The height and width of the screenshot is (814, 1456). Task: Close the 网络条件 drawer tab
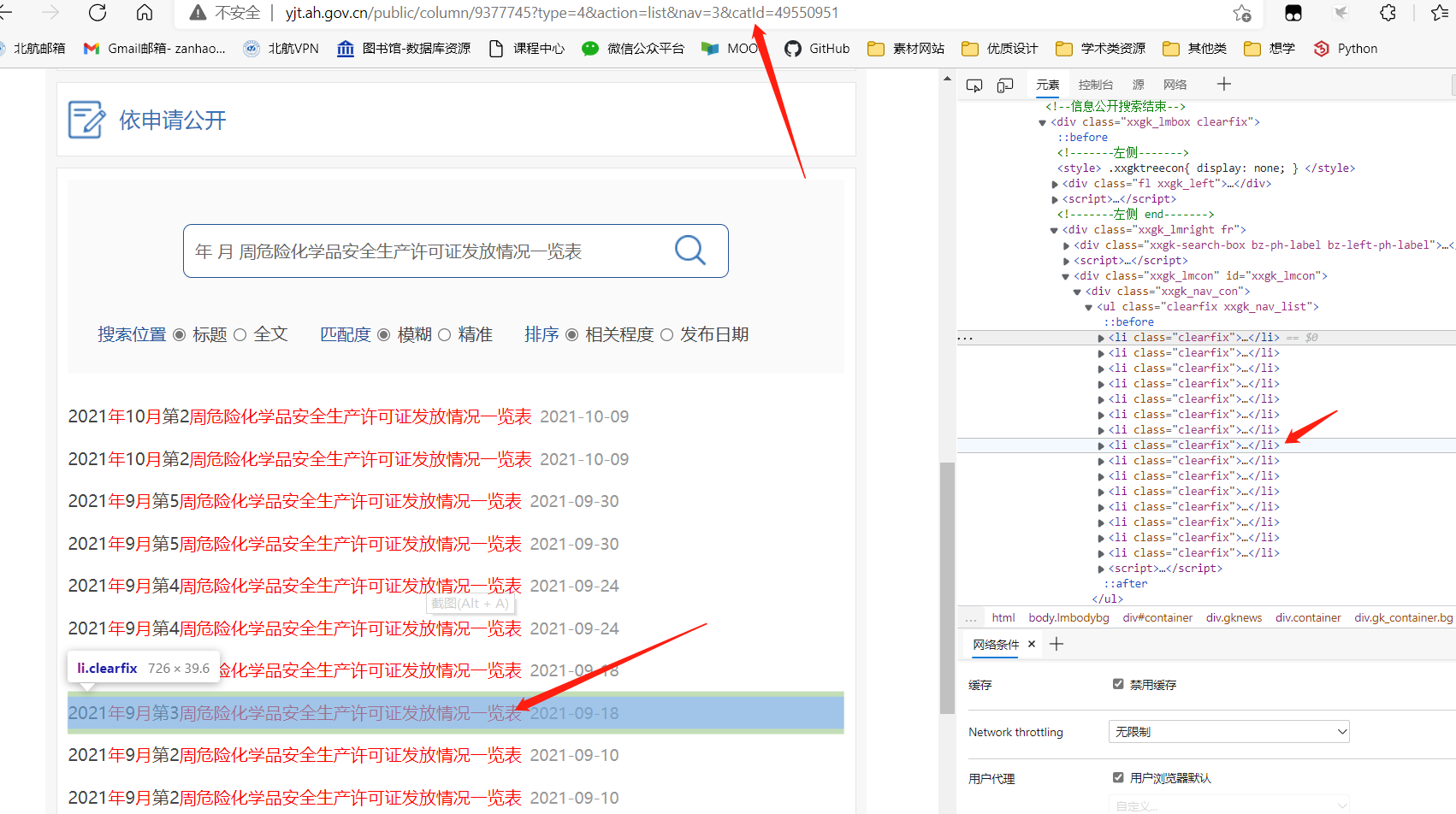[x=1032, y=644]
